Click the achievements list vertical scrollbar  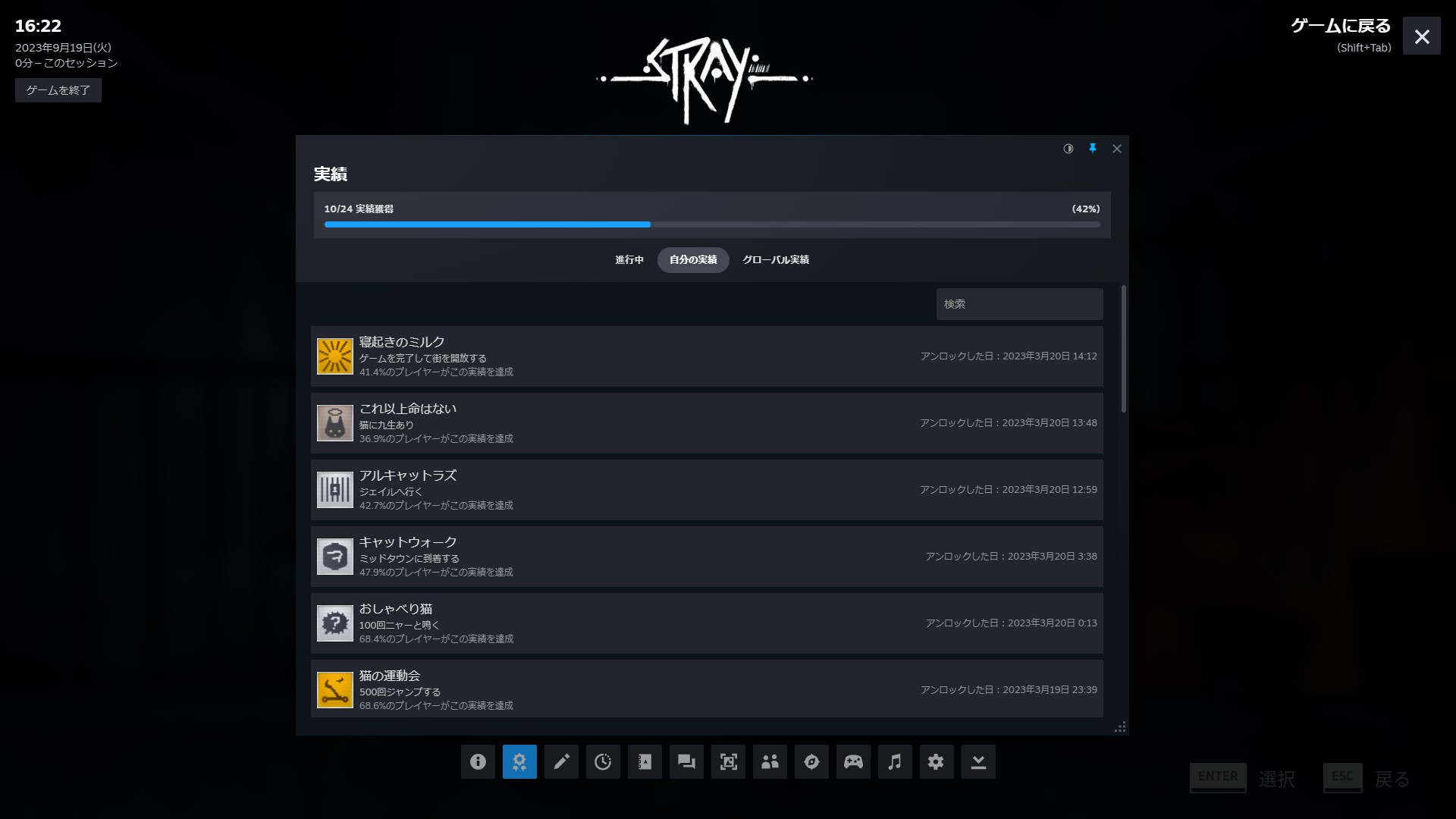(1123, 349)
